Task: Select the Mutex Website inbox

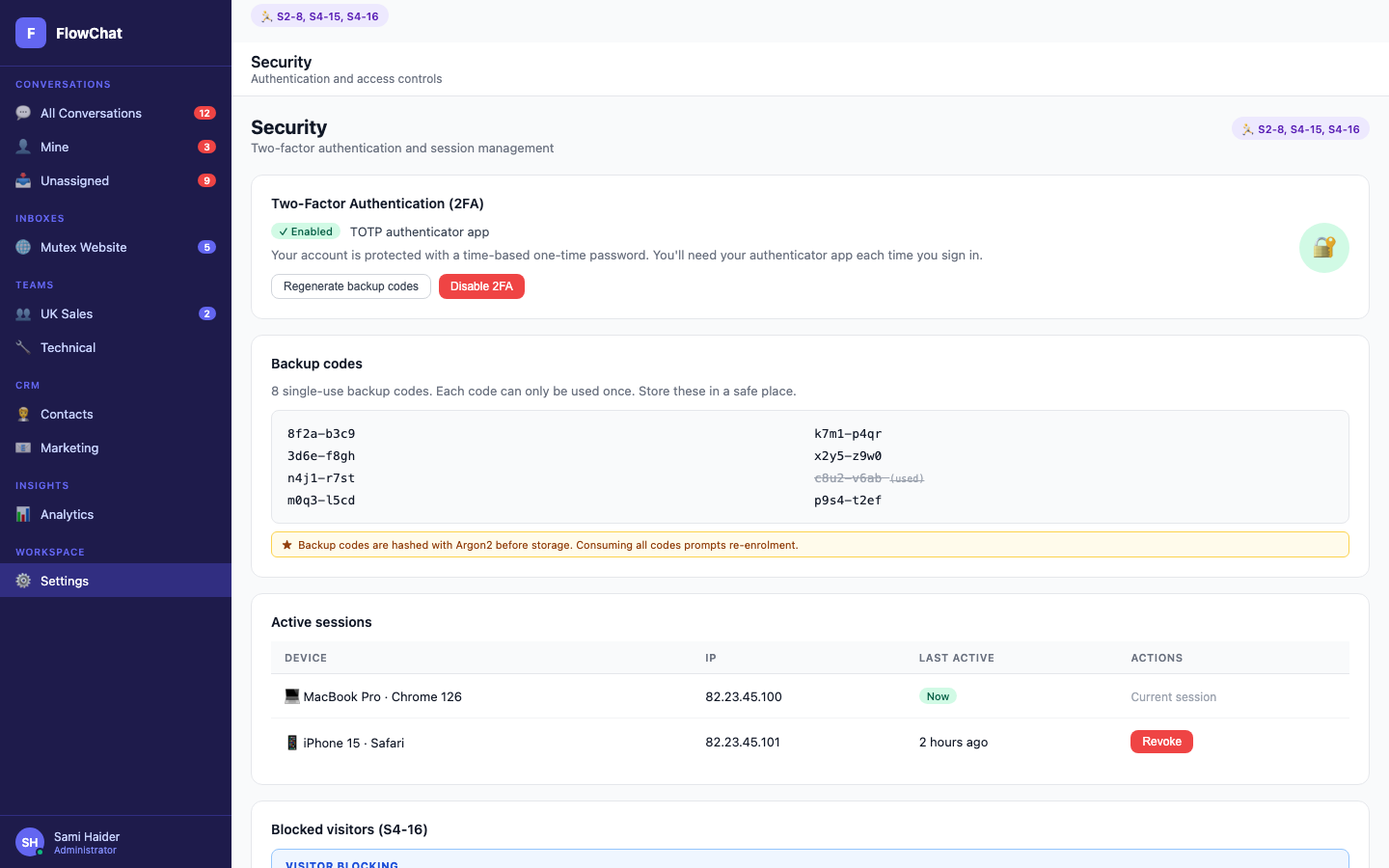Action: (x=116, y=247)
